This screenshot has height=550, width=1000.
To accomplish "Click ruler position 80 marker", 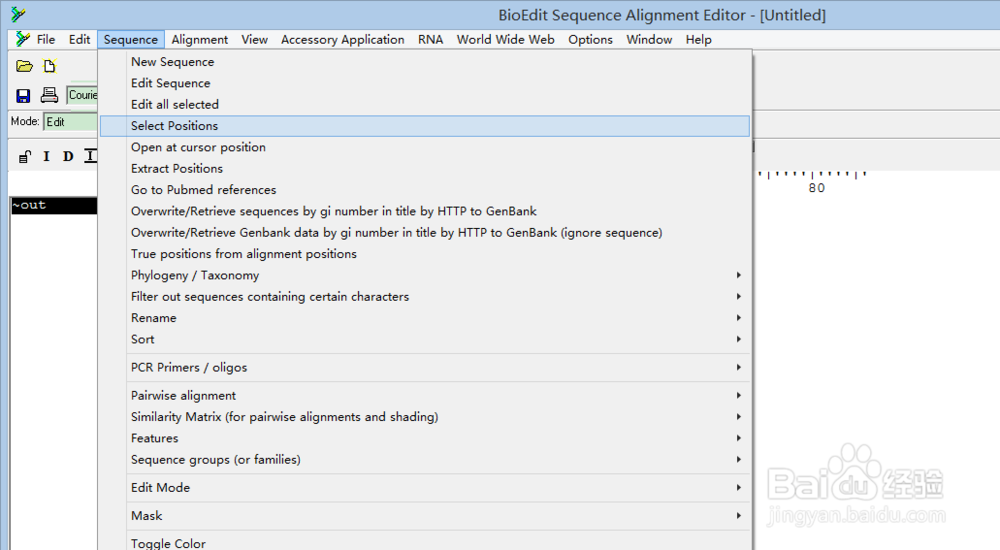I will (x=816, y=188).
